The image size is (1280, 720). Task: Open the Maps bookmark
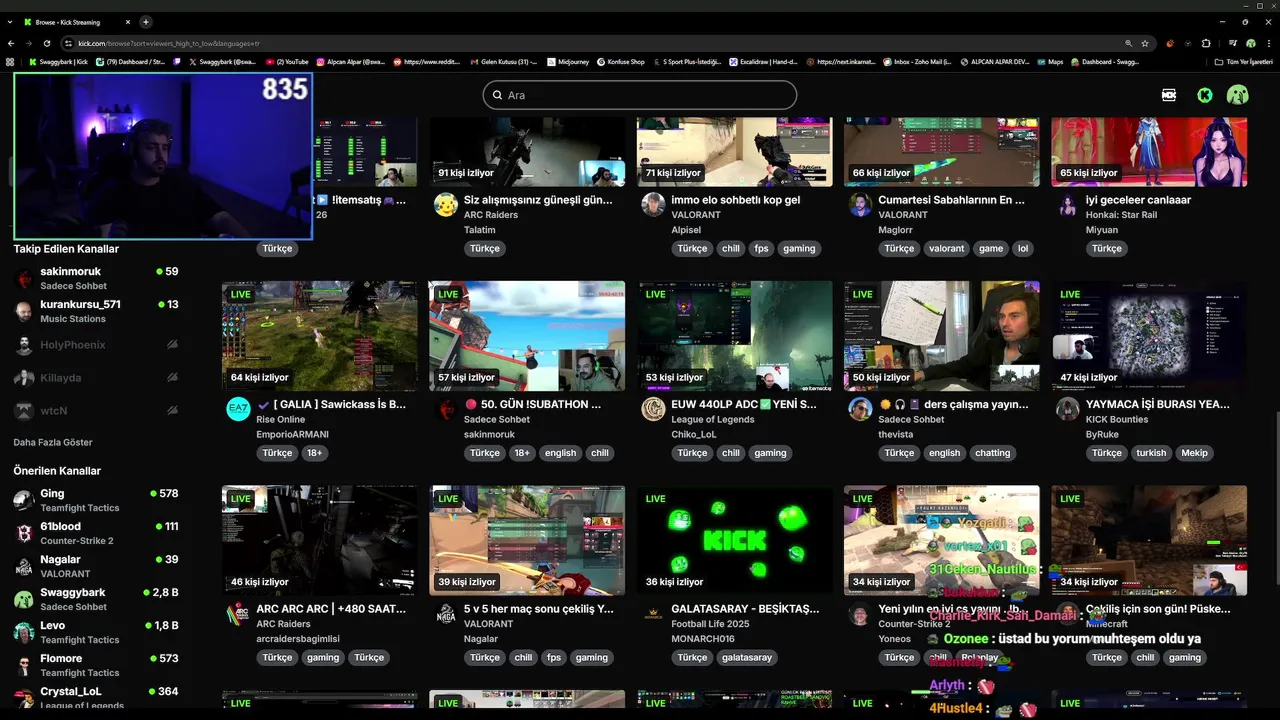coord(1050,62)
